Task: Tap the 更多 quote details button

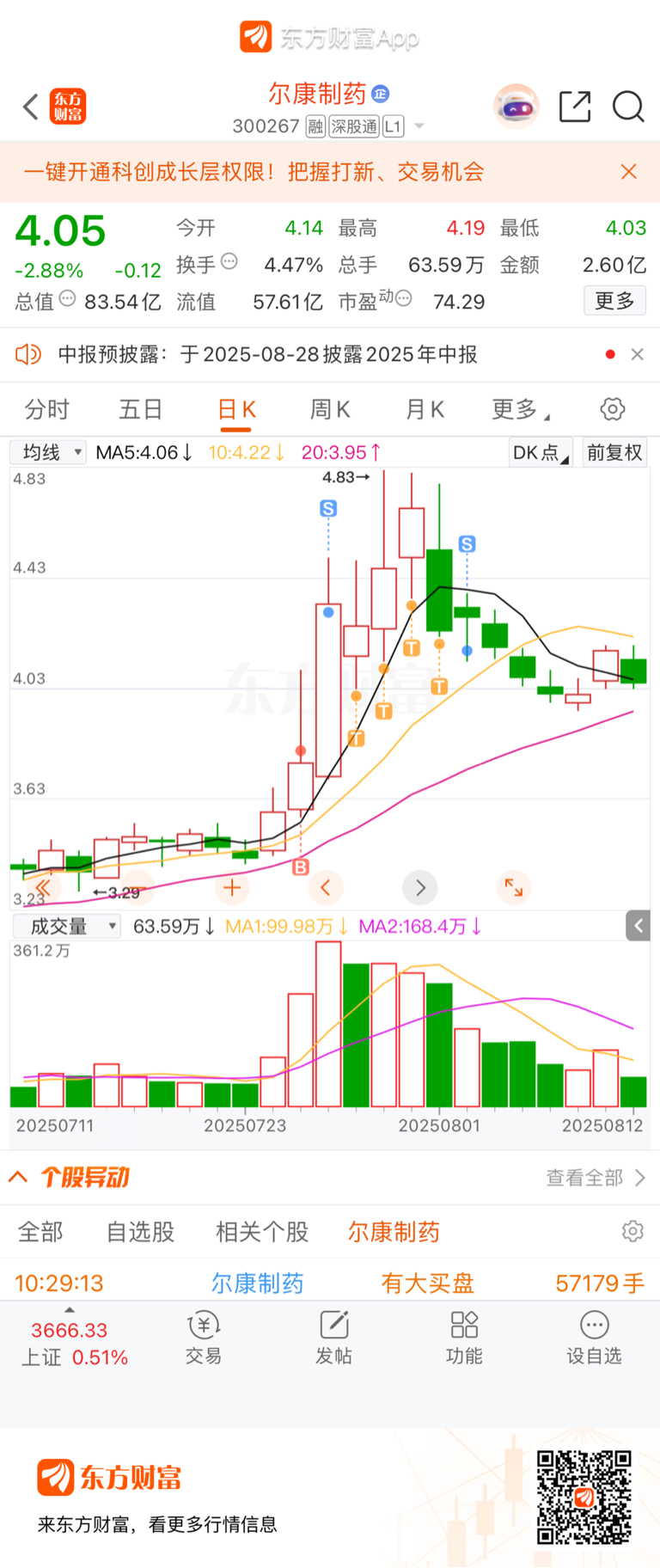Action: click(614, 300)
